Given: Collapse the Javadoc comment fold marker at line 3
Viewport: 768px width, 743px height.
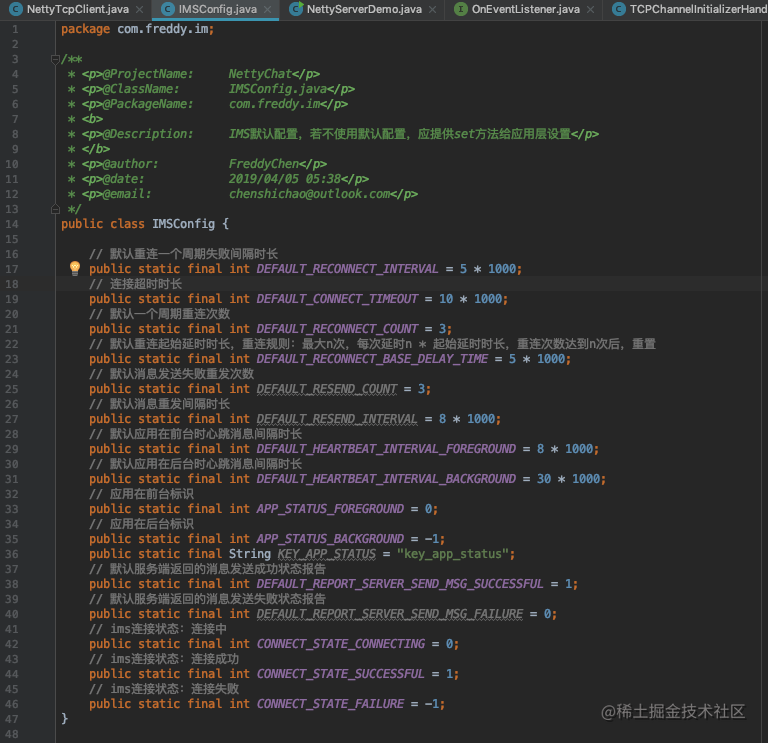Looking at the screenshot, I should [x=55, y=59].
